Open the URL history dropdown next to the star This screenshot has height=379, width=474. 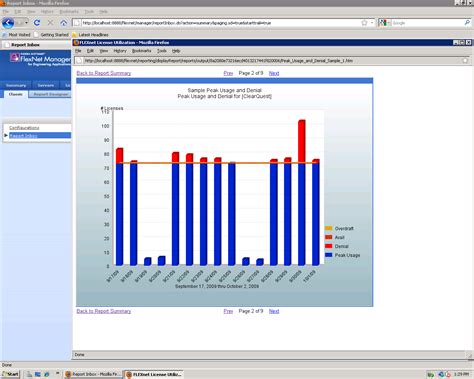click(372, 23)
